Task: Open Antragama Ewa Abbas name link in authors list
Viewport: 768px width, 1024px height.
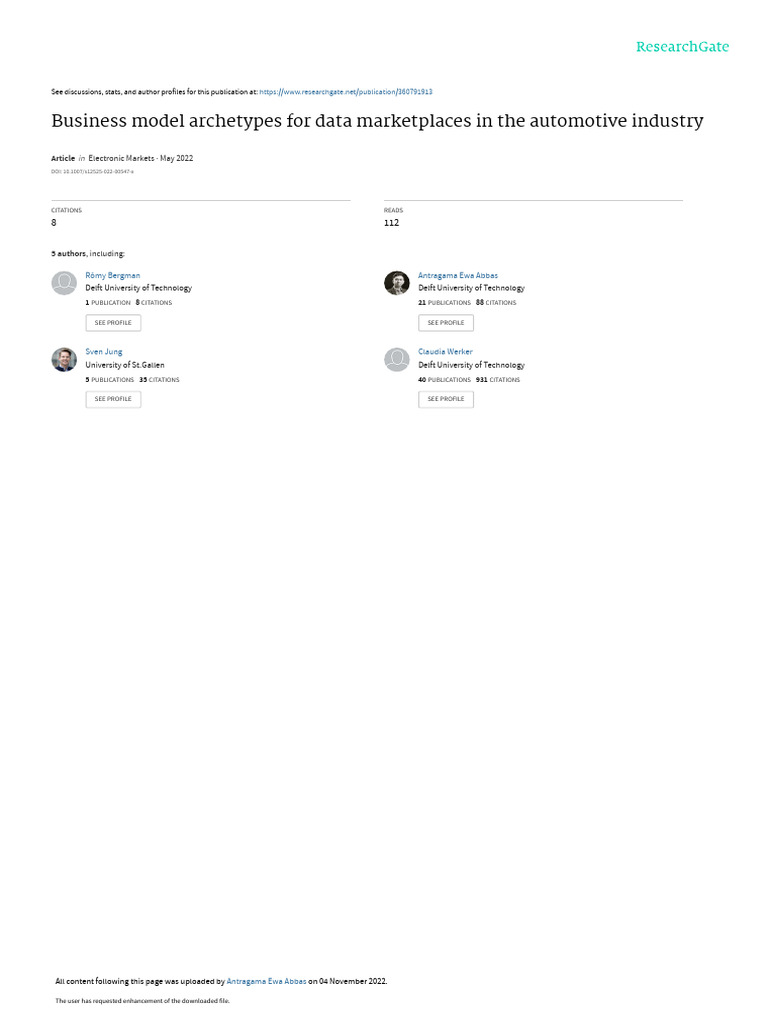Action: click(457, 275)
